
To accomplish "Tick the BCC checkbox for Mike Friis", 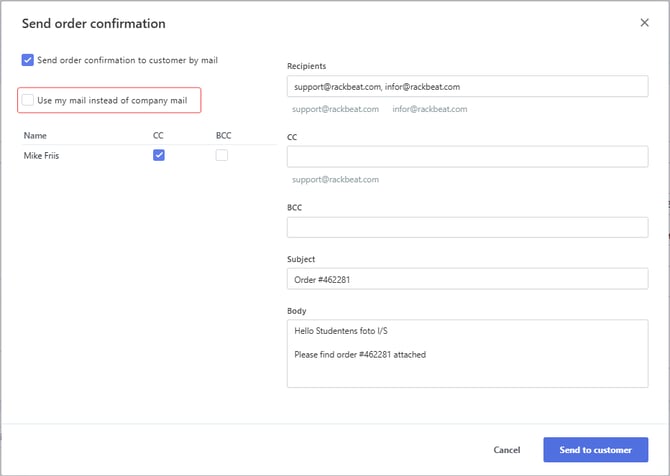I will point(221,155).
